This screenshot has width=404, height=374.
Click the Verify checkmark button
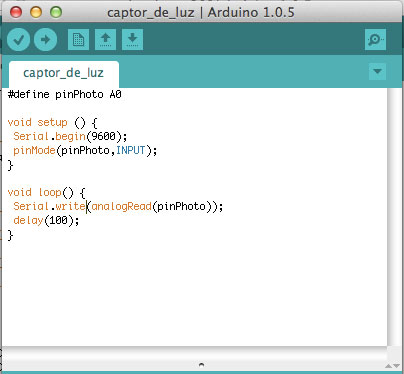[18, 40]
